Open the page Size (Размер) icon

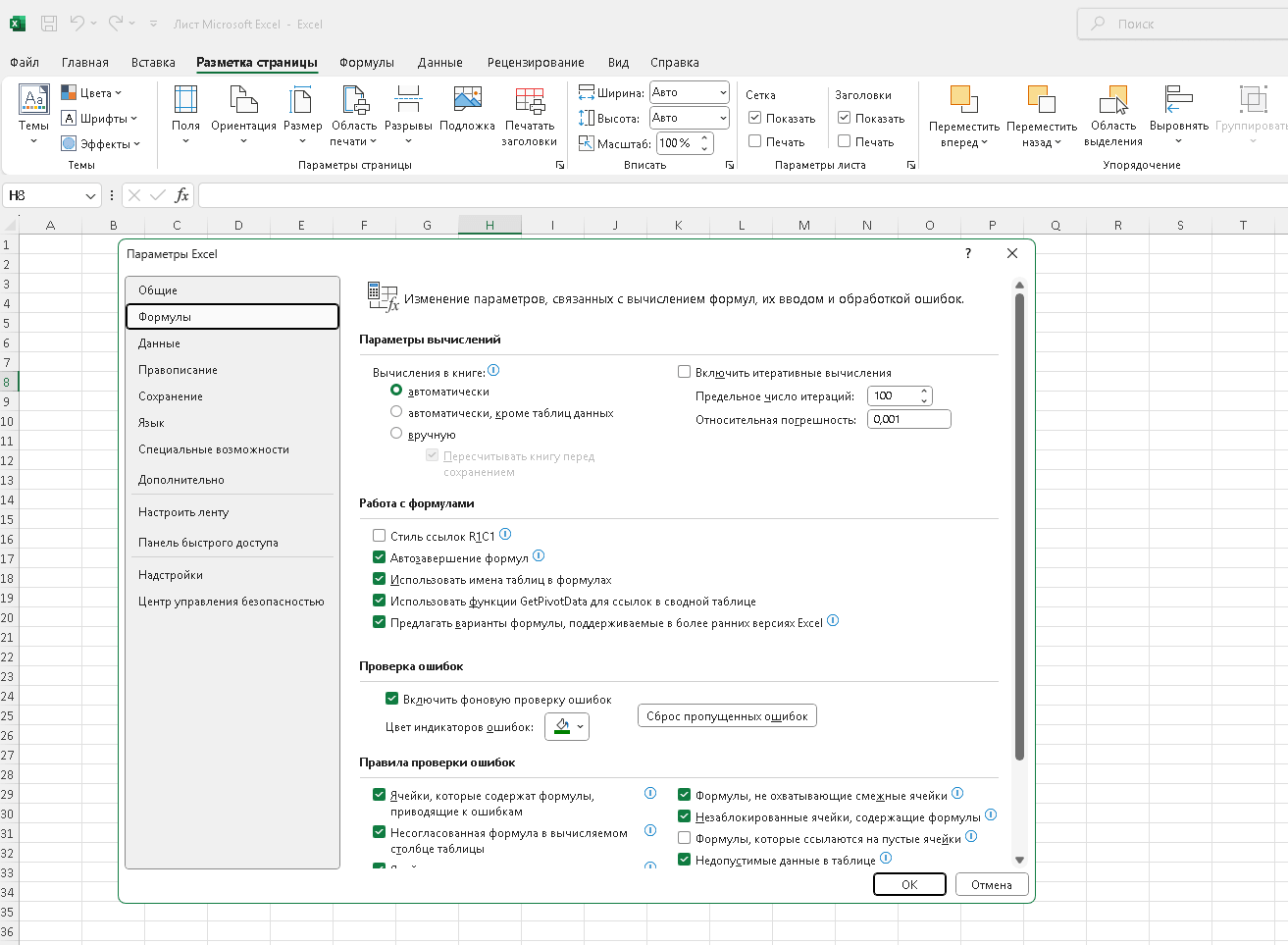tap(302, 100)
